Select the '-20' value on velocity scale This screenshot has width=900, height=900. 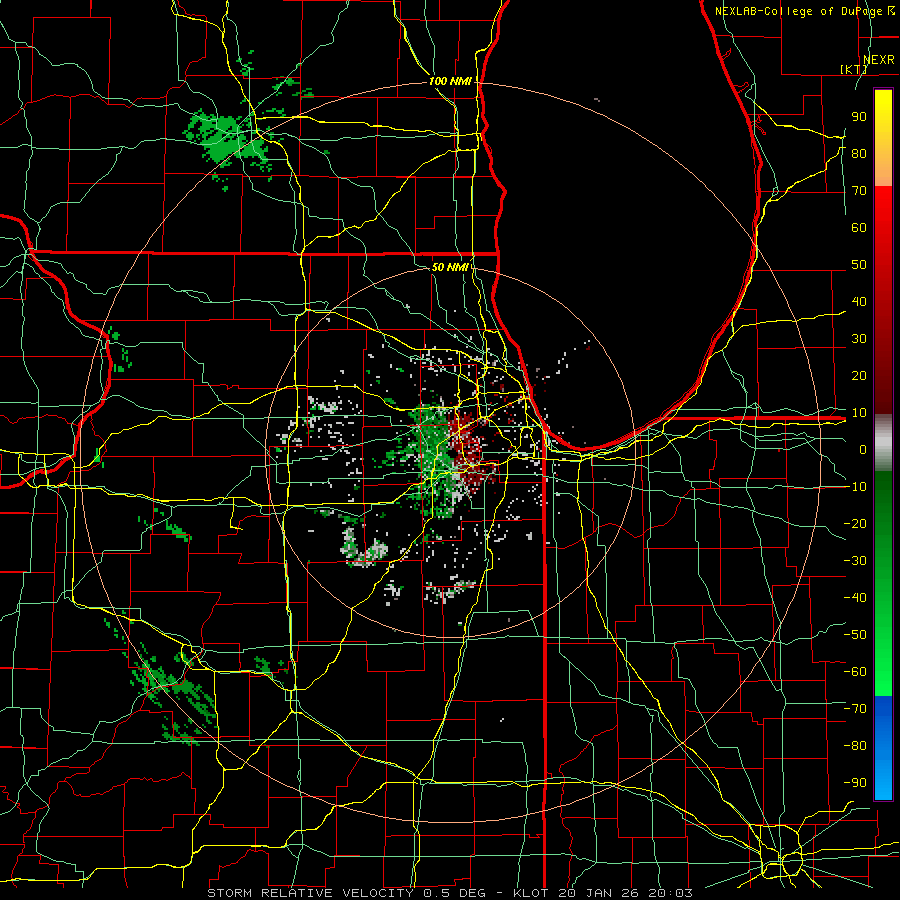(855, 523)
